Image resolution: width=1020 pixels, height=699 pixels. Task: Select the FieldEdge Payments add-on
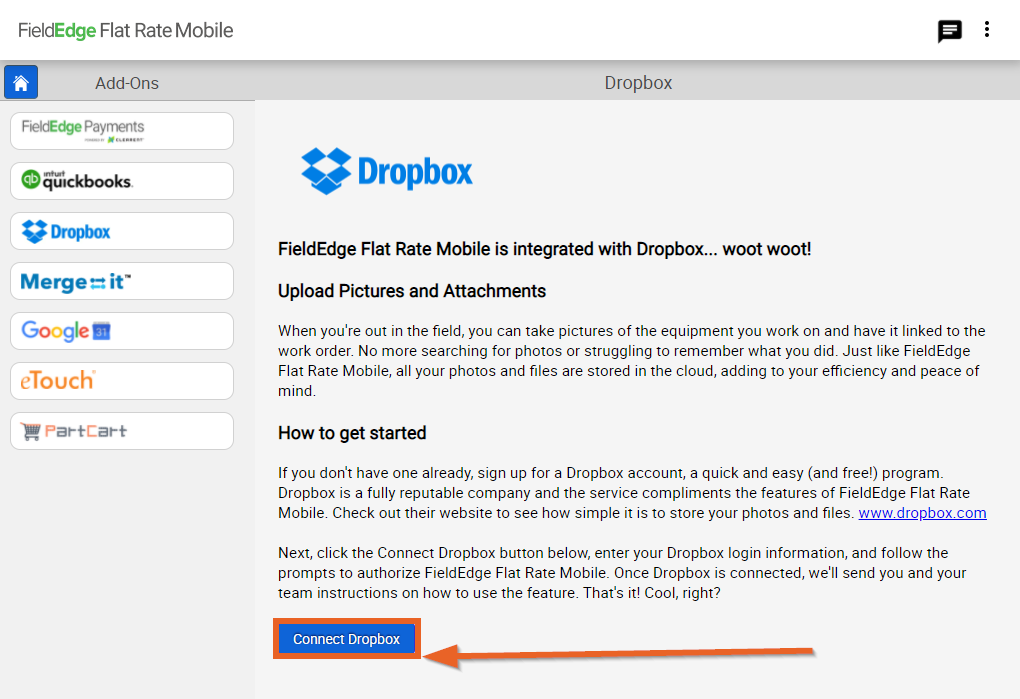point(121,131)
